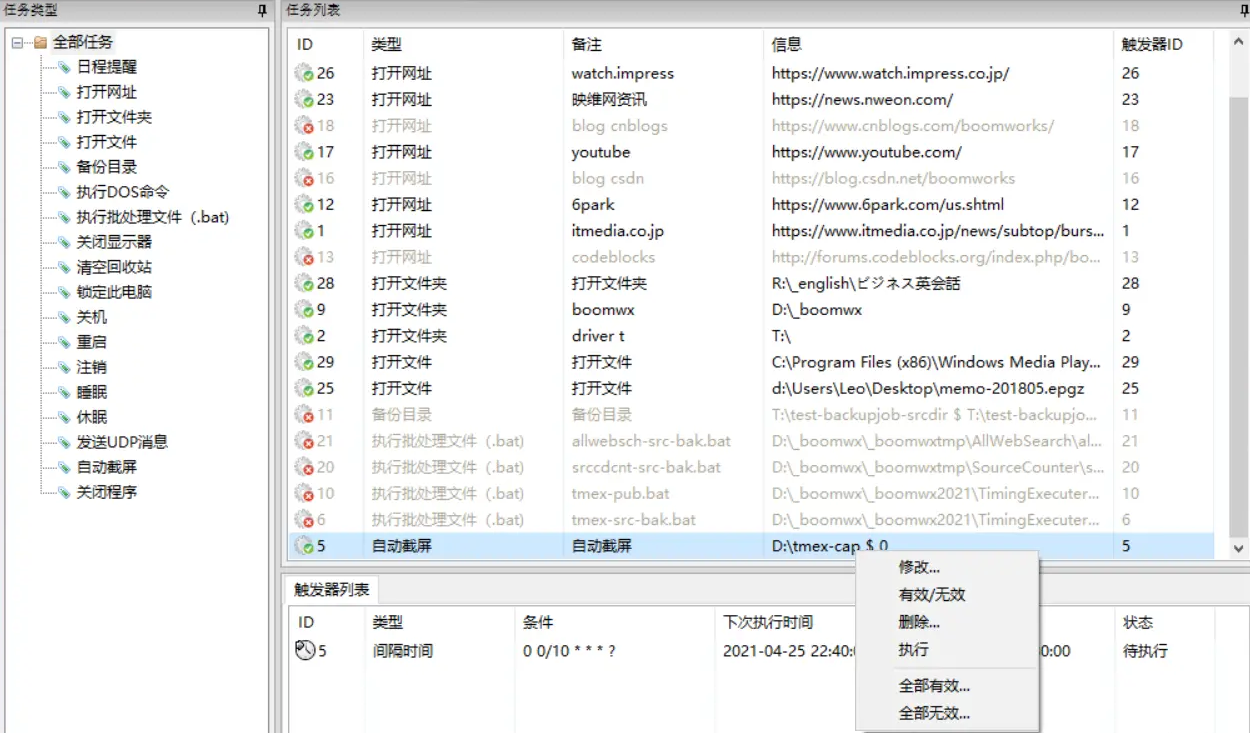Click the status icon of youtube task 17
Screen dimensions: 1250x733
coord(304,152)
